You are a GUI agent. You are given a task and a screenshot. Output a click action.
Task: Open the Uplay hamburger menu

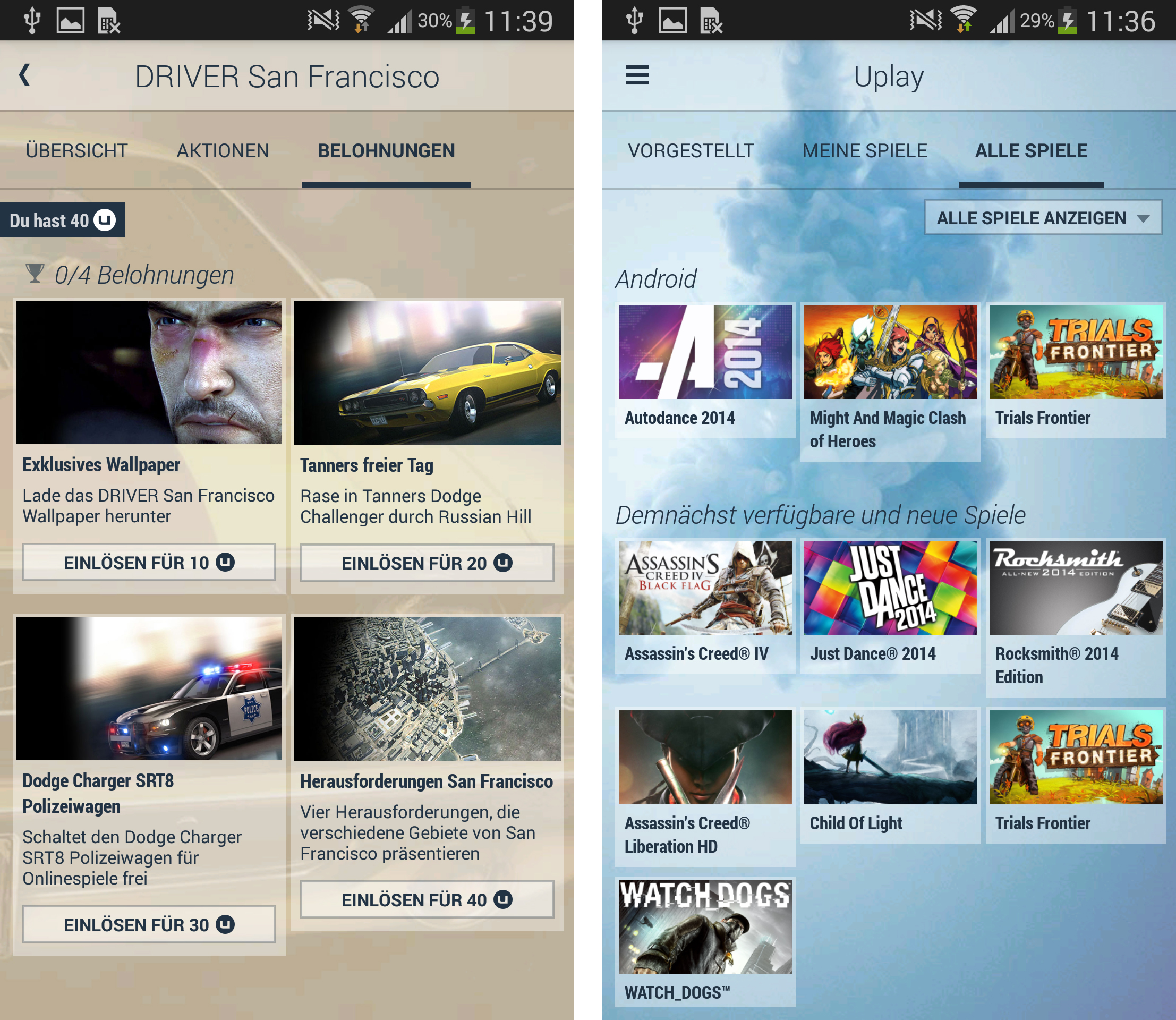tap(637, 75)
